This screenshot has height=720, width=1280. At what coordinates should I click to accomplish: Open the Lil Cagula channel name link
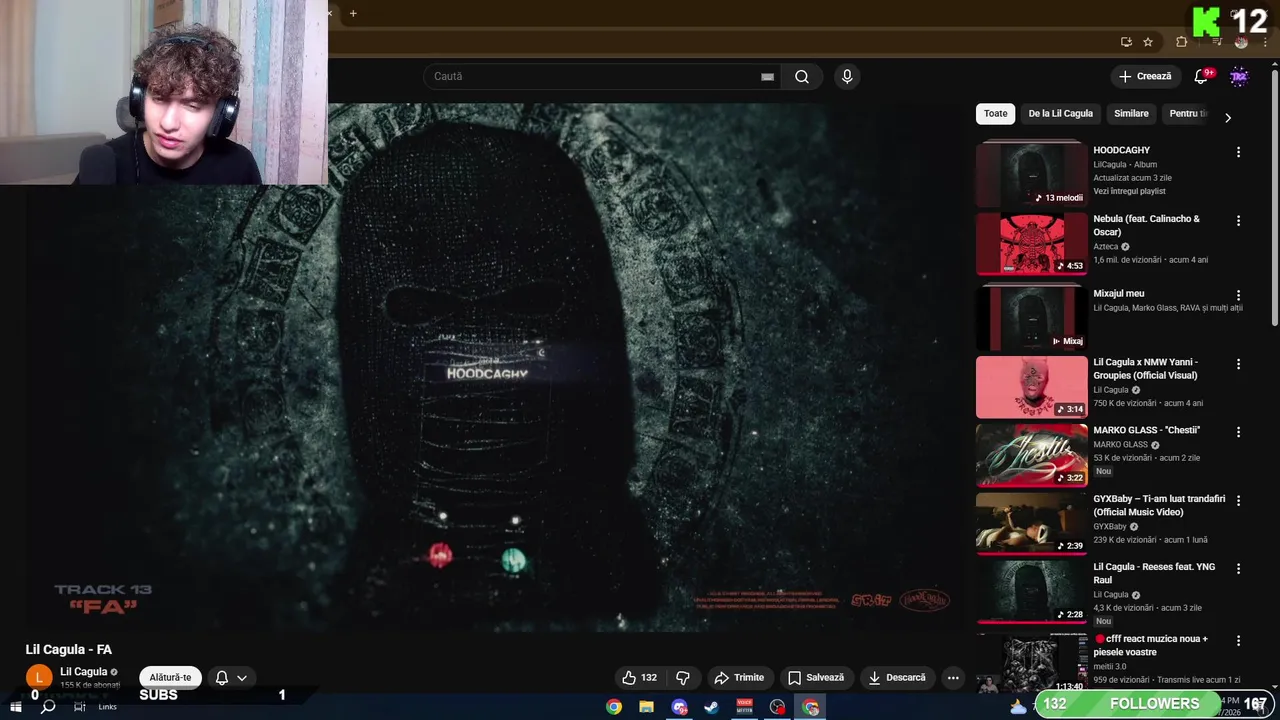click(x=83, y=672)
